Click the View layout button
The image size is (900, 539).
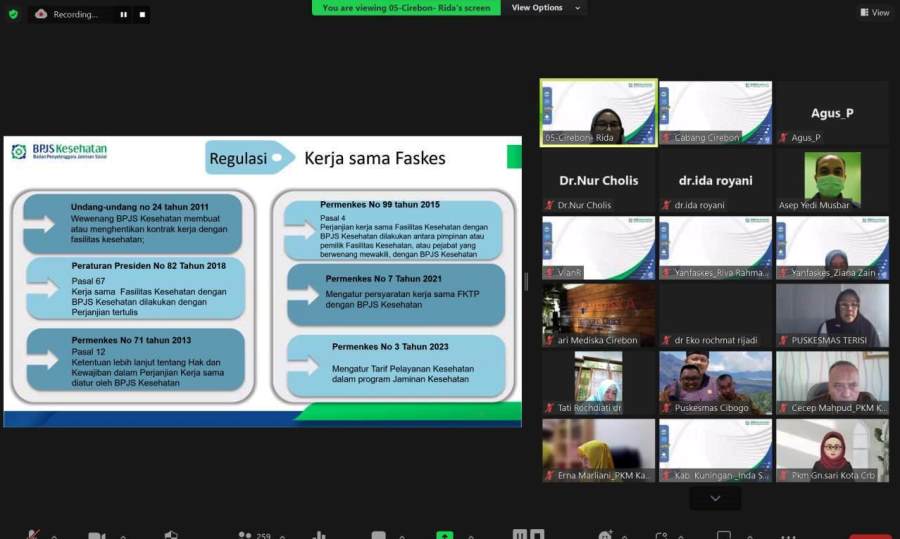click(875, 12)
